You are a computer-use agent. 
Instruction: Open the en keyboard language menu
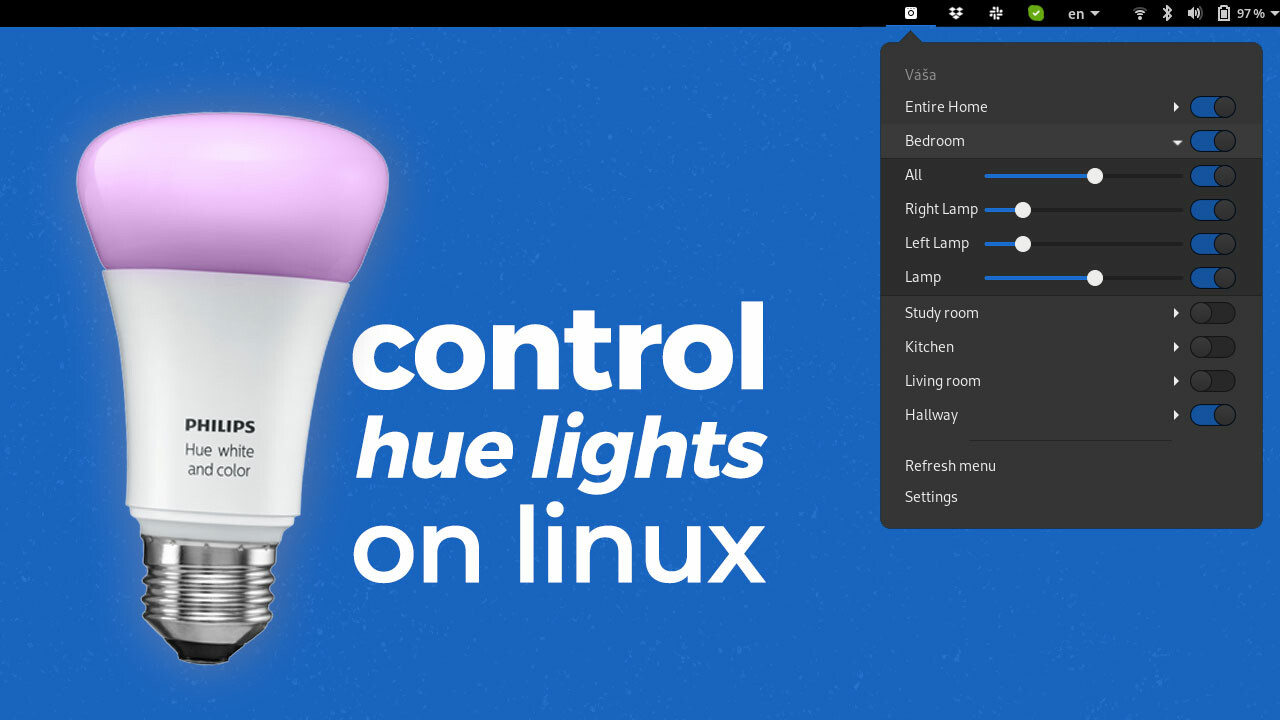point(1084,13)
